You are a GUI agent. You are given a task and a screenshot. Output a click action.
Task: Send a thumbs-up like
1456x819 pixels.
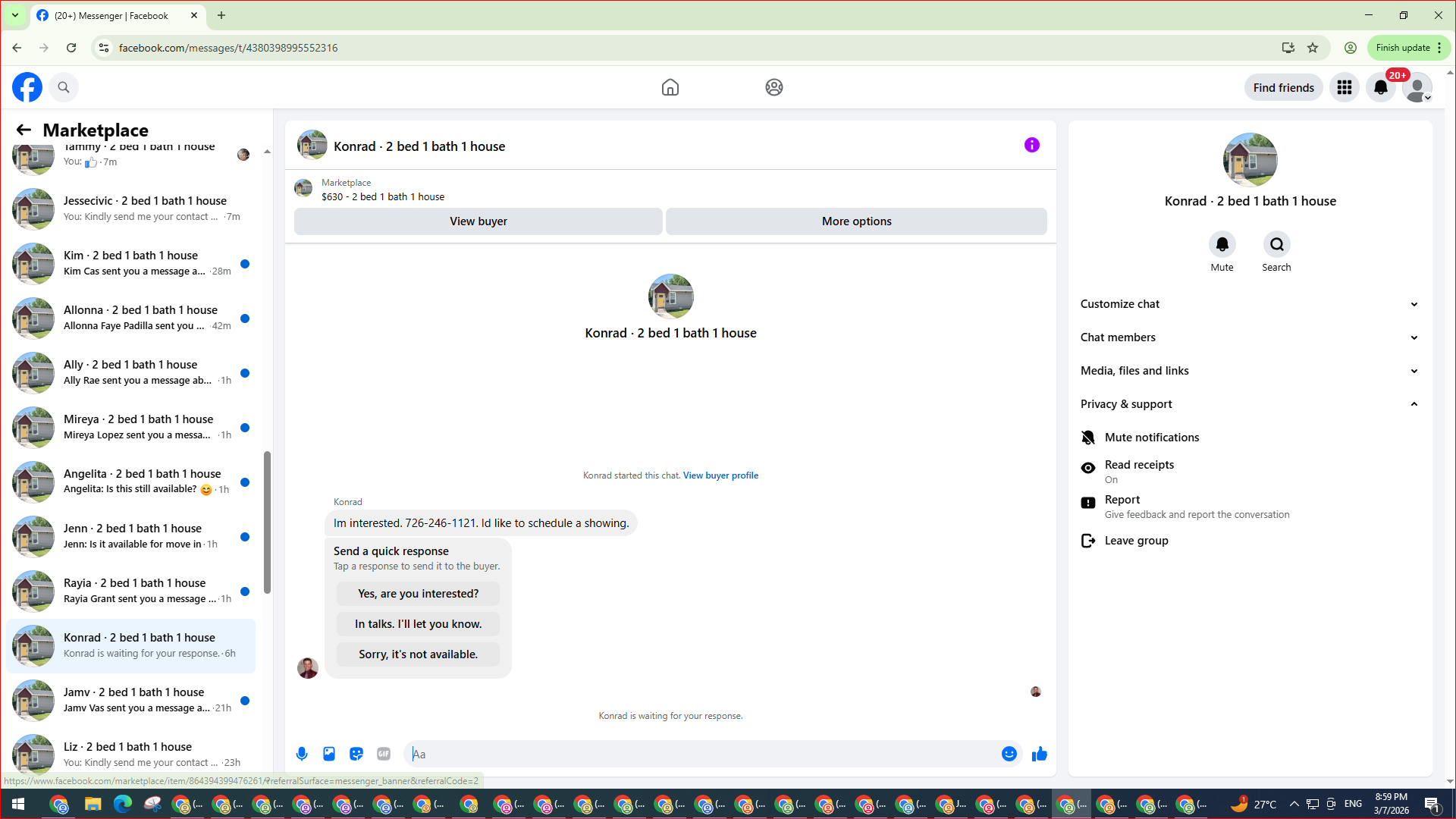(x=1040, y=754)
